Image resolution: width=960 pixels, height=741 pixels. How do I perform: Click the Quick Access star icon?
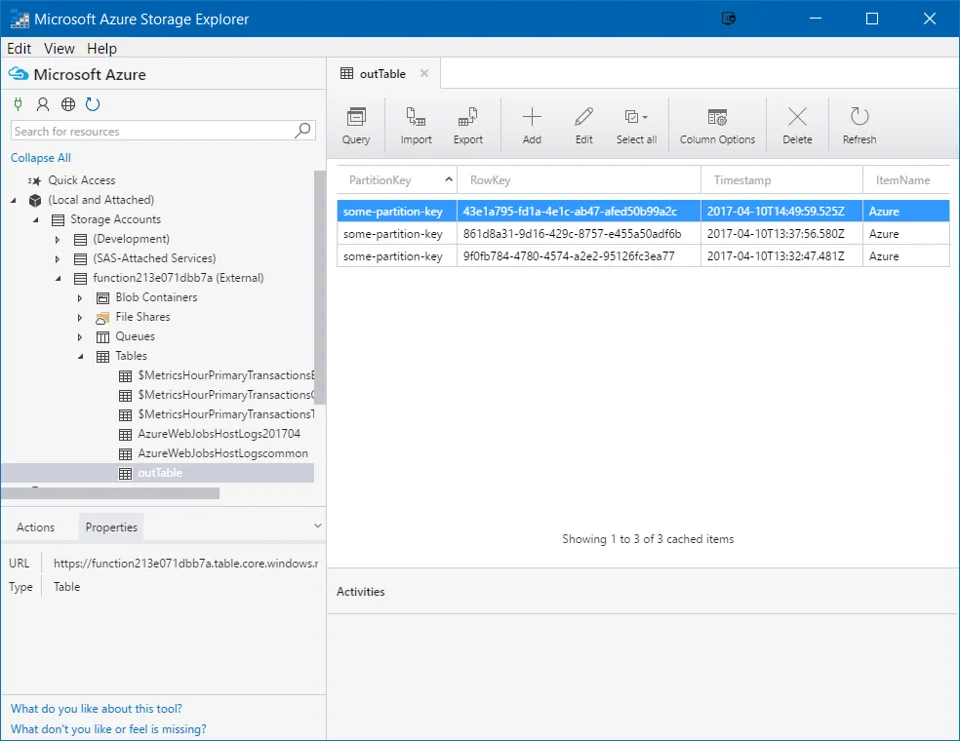pos(35,181)
